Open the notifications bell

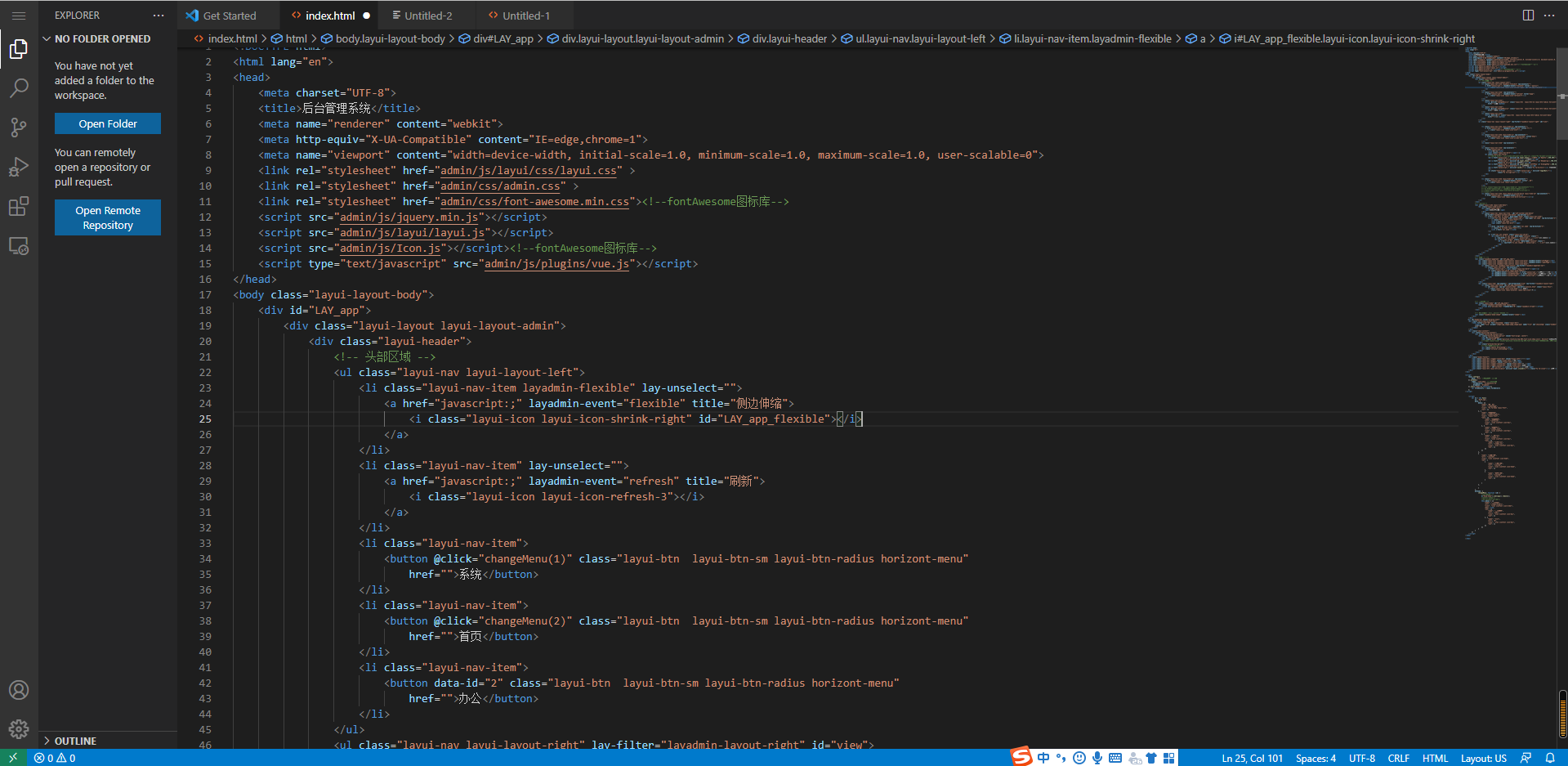(1550, 758)
